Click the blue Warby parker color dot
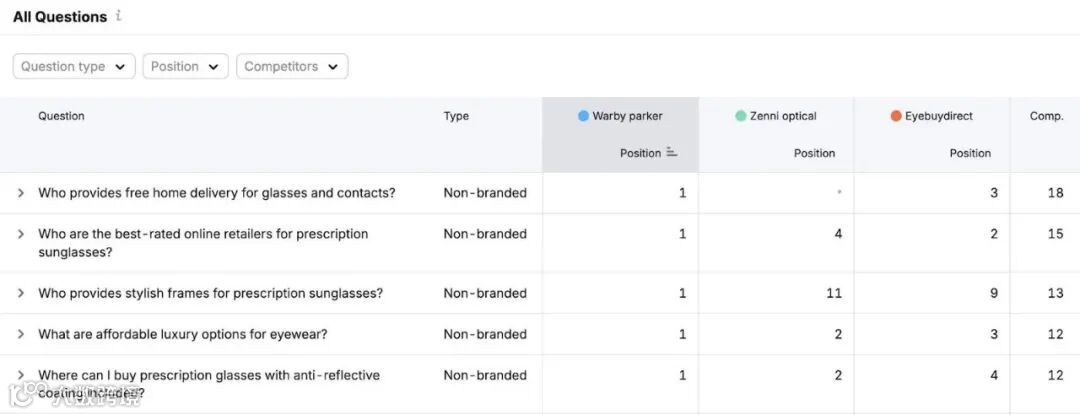The height and width of the screenshot is (415, 1080). click(x=583, y=116)
